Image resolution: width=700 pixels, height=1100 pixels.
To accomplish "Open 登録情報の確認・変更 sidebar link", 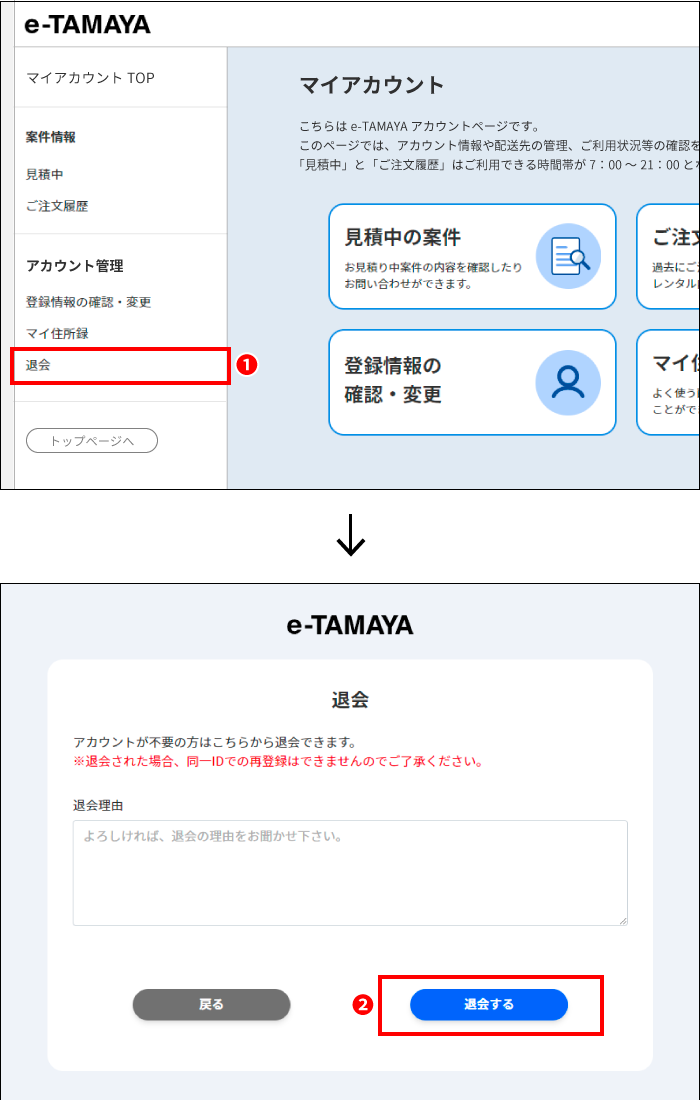I will [x=88, y=302].
